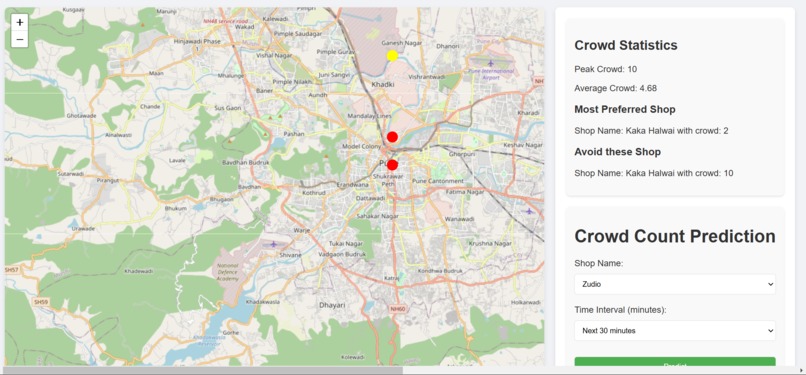The height and width of the screenshot is (375, 806).
Task: Click the Pune International Airport airplane icon
Action: pos(490,63)
